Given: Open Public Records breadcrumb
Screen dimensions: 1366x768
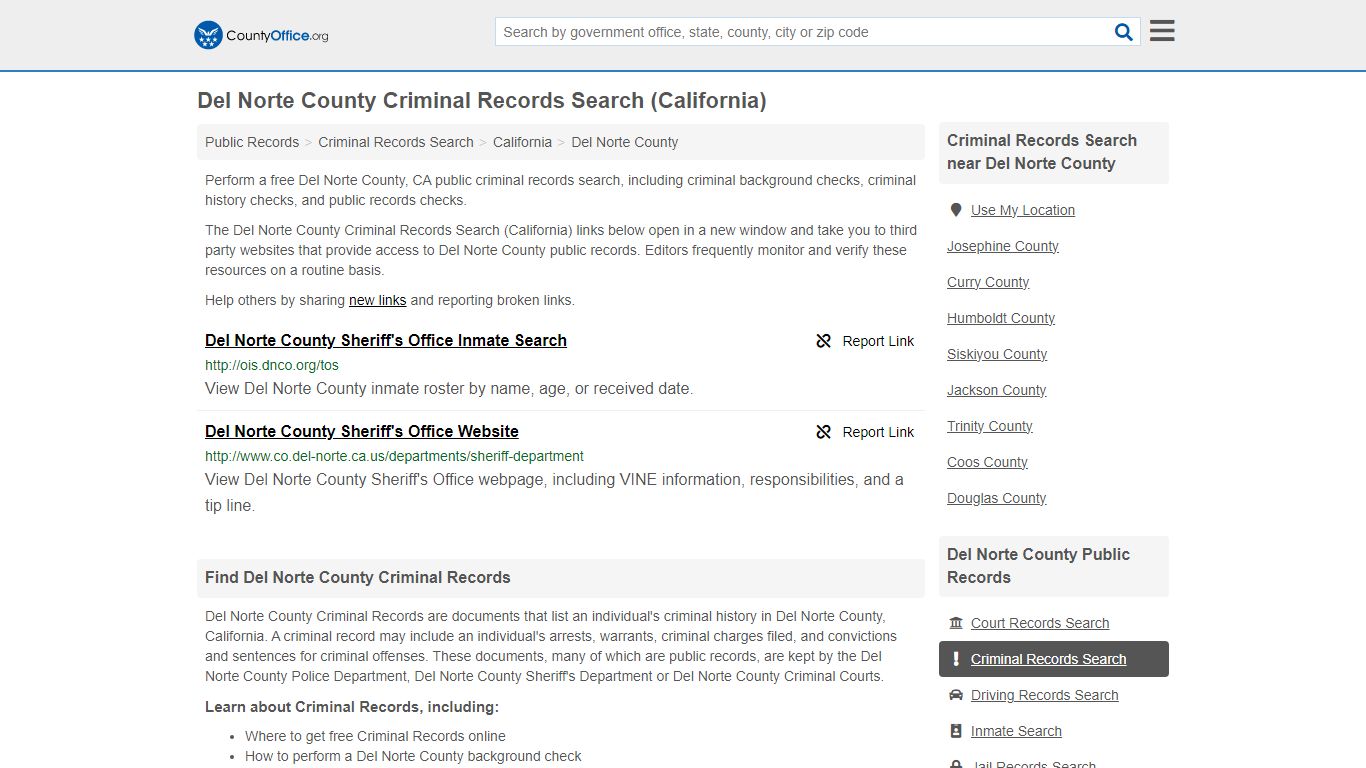Looking at the screenshot, I should (252, 142).
